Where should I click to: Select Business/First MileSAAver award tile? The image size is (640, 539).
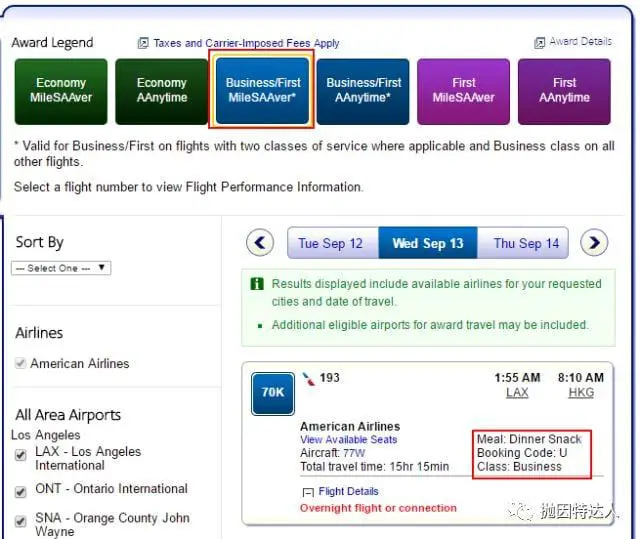(262, 91)
